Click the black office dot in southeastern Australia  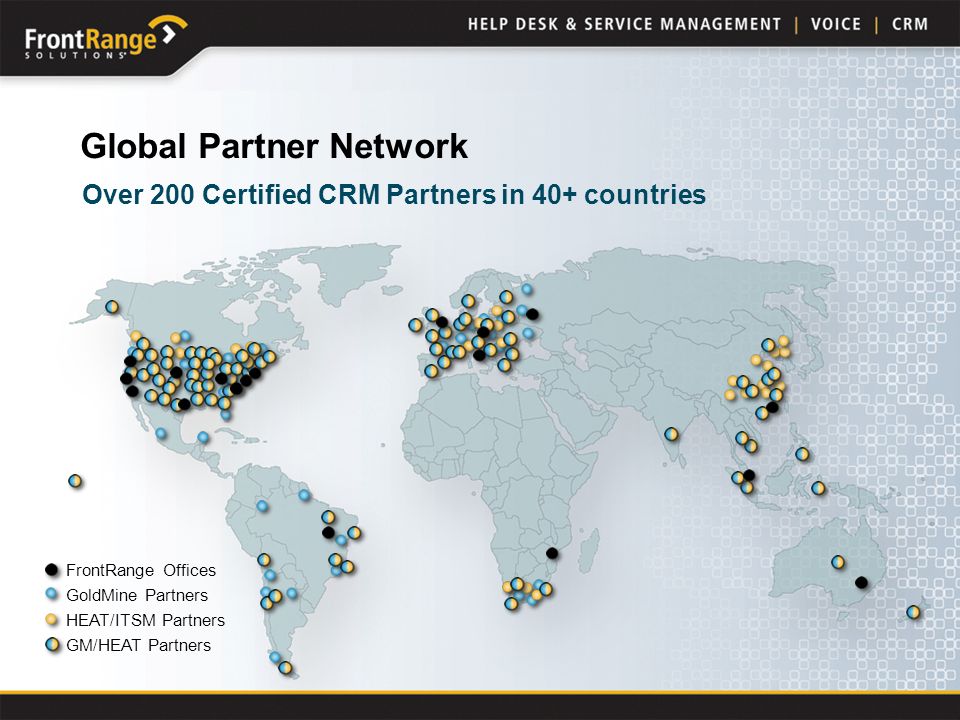[x=861, y=582]
